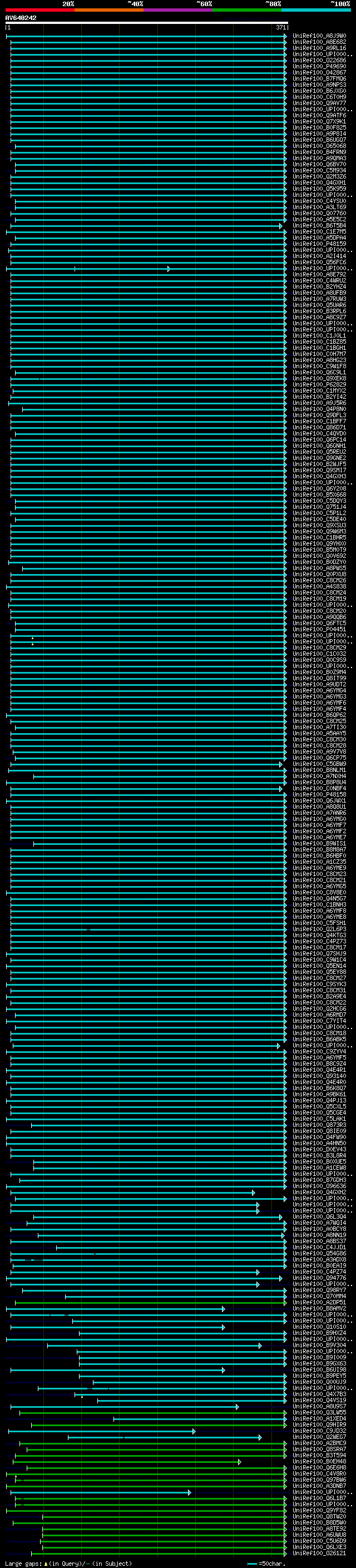Viewport: 356px width, 1568px height.
Task: Click the red ~20% identity legend segment
Action: tap(39, 10)
